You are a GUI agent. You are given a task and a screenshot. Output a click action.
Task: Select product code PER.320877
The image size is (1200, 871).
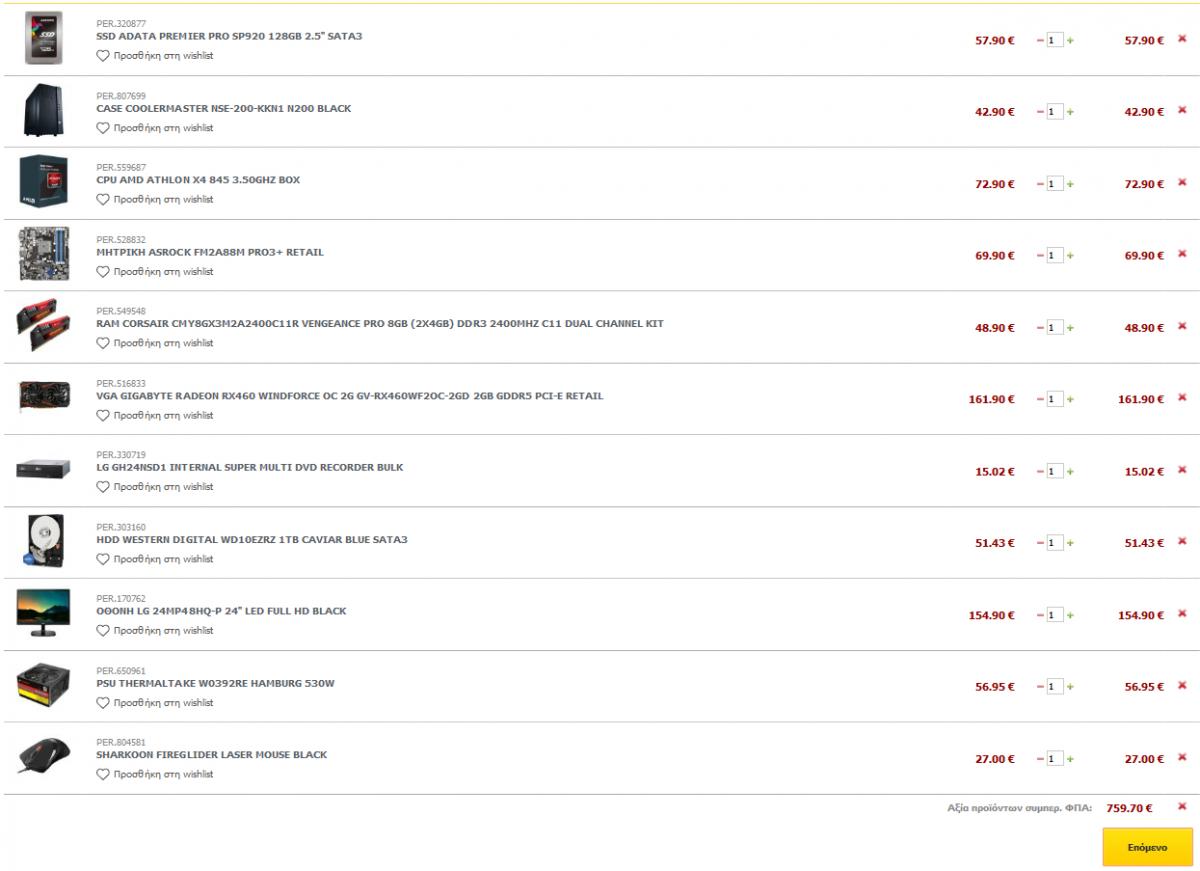(x=121, y=24)
